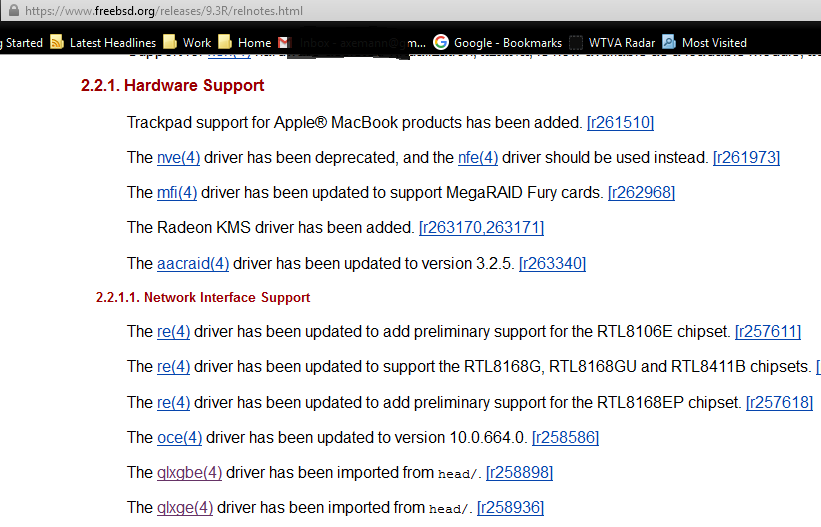Open Latest Headlines bookmark label

pyautogui.click(x=113, y=43)
